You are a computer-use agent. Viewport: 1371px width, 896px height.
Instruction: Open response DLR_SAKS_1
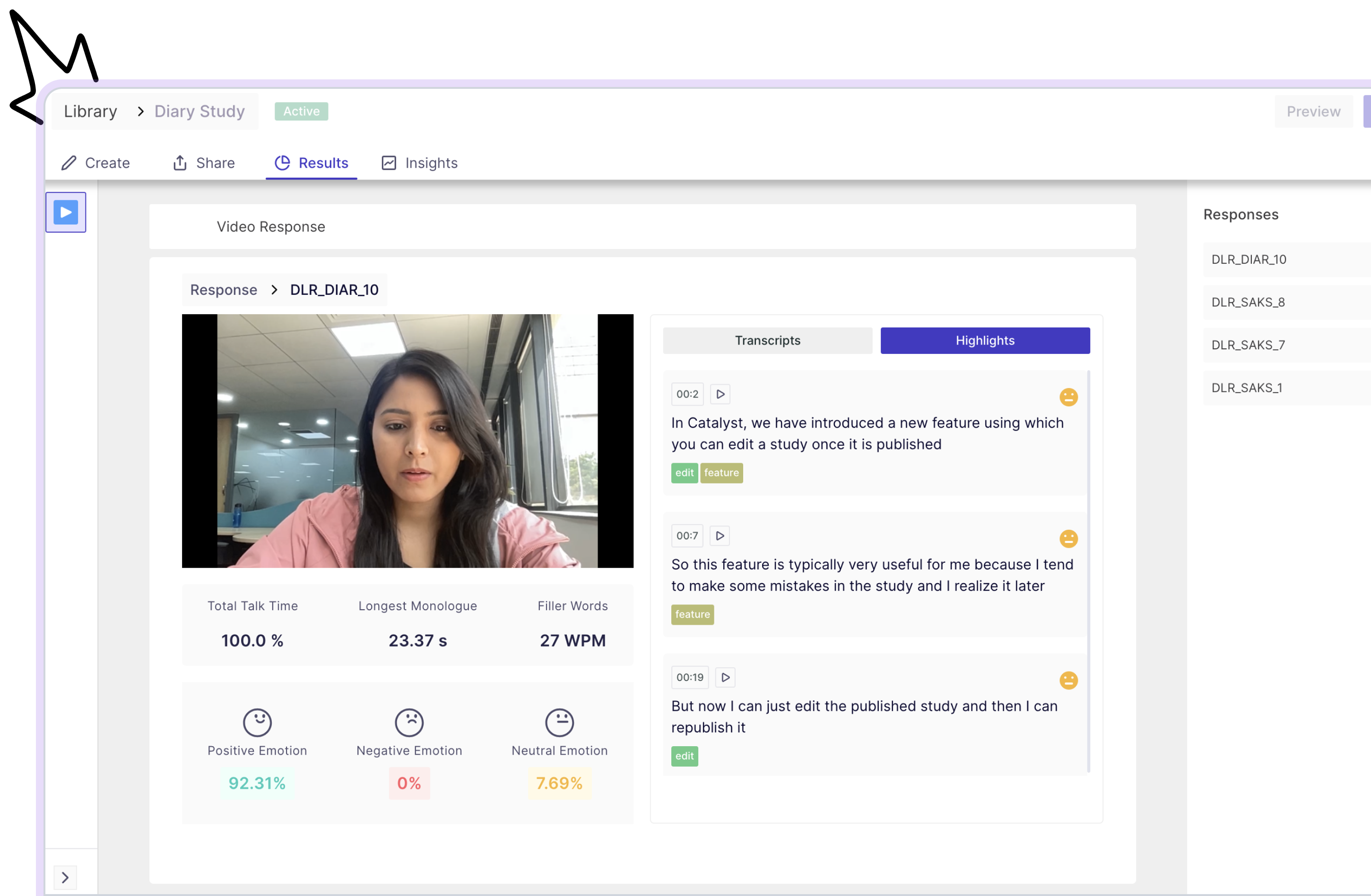pyautogui.click(x=1287, y=388)
